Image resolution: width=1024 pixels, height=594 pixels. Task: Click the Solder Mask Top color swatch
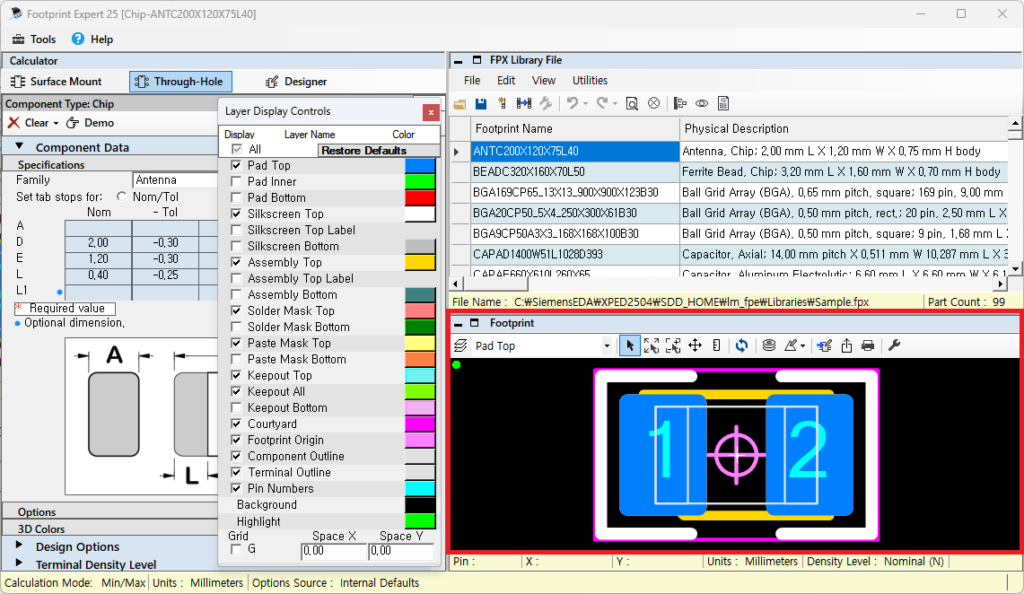click(419, 311)
